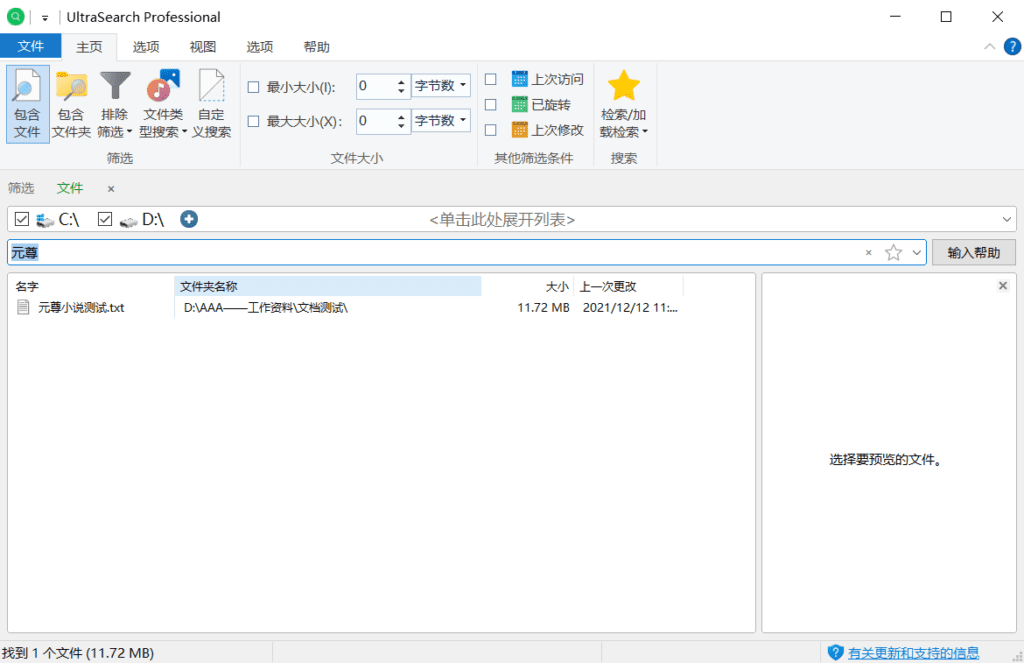Click the folder path D:\AAA——工作资料\文档测试\
The image size is (1024, 663).
coord(266,308)
